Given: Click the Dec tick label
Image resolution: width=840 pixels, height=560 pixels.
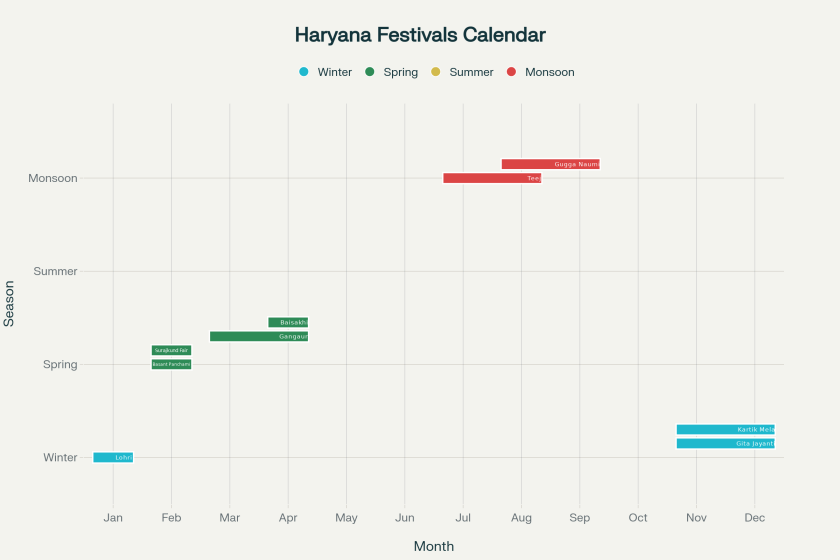Looking at the screenshot, I should pos(755,518).
